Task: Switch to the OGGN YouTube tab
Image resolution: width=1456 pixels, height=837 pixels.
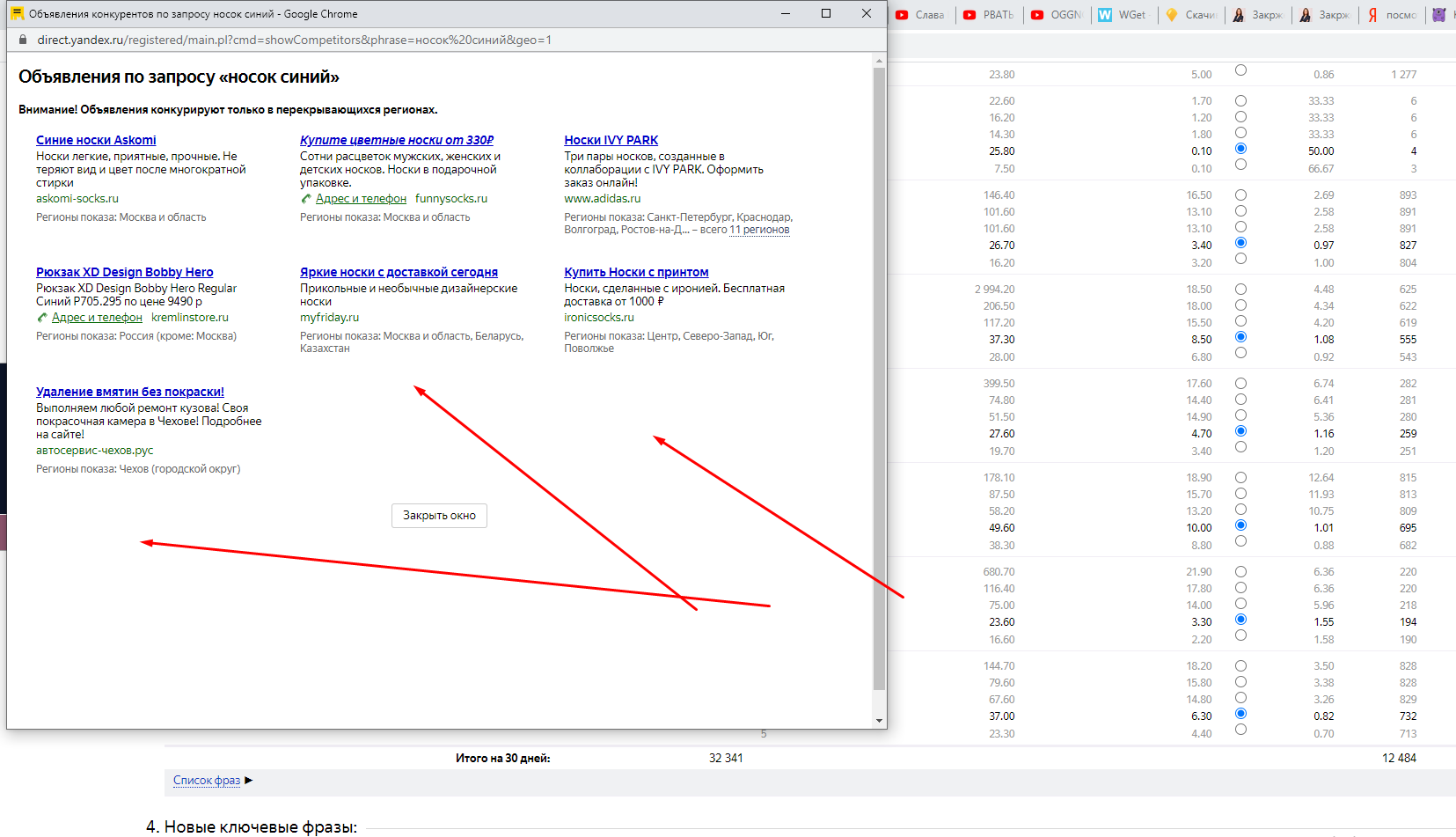Action: pos(1057,15)
